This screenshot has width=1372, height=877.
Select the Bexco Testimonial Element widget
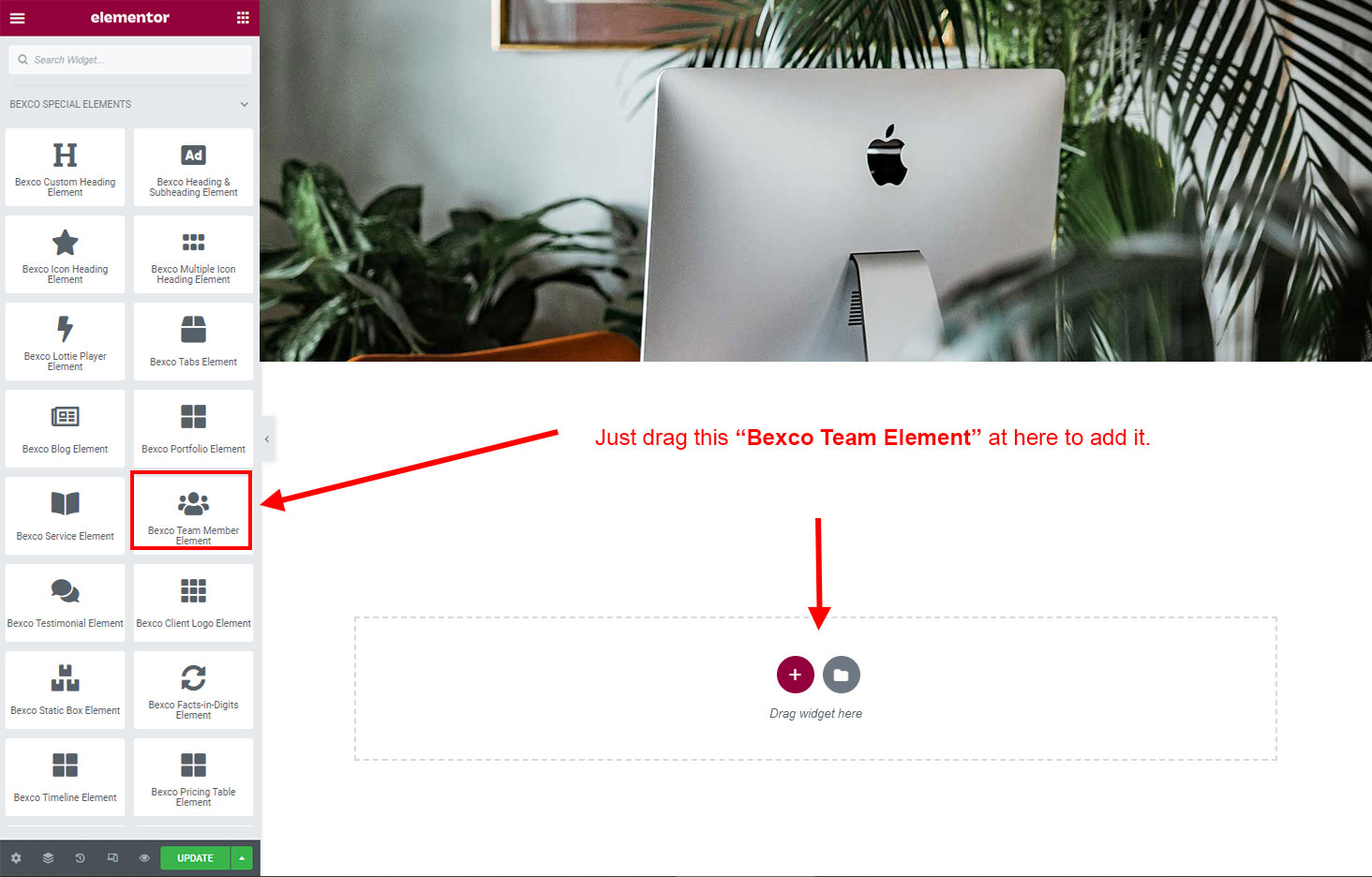65,602
